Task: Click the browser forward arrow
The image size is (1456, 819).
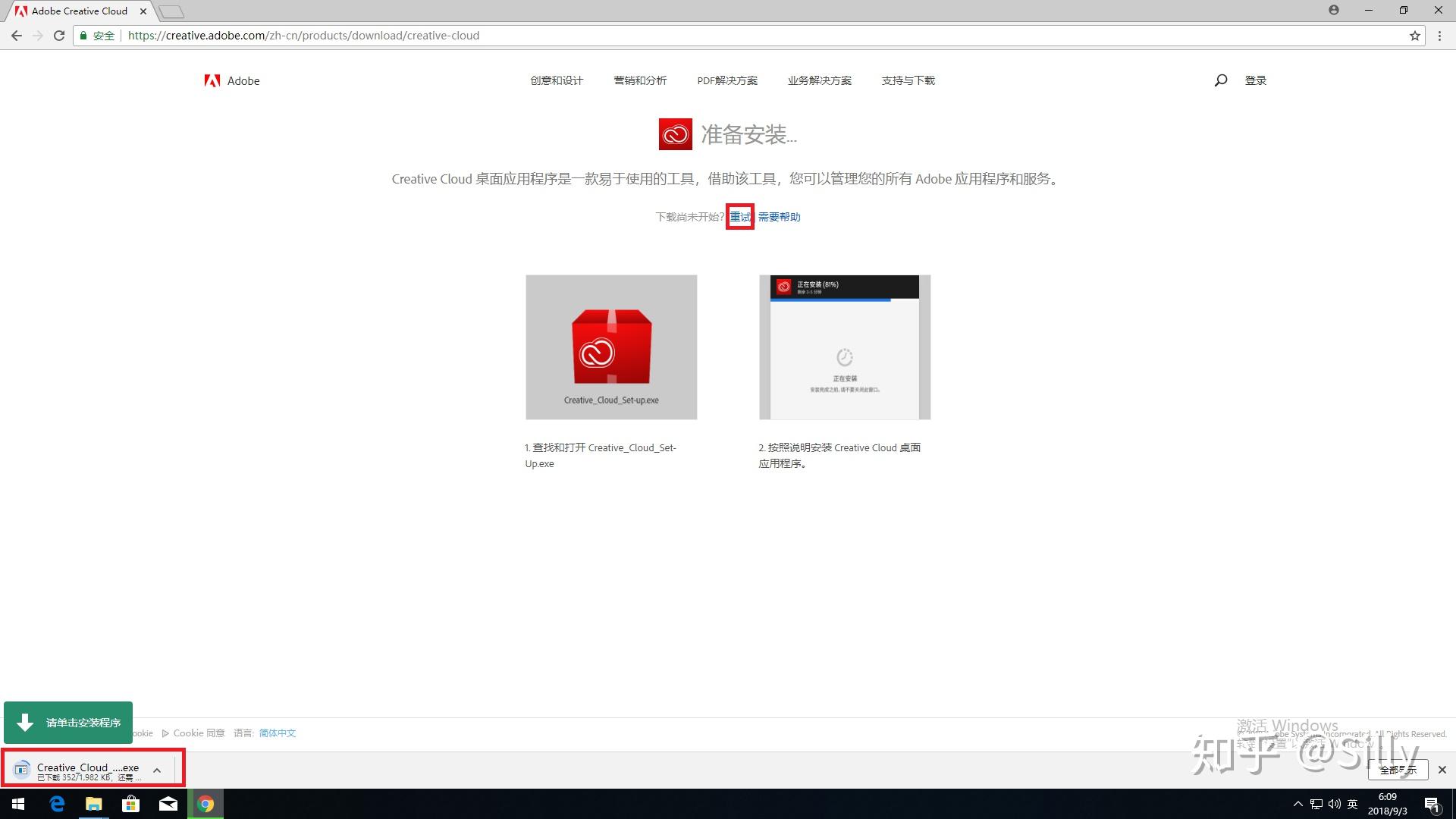Action: click(x=38, y=36)
